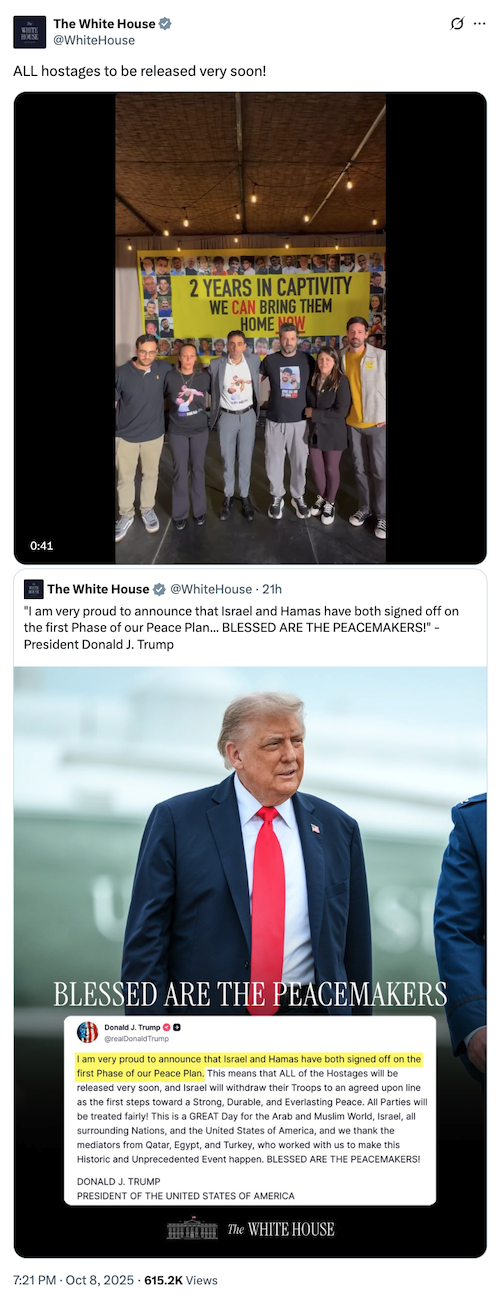Click the 0:41 video duration label

41,545
